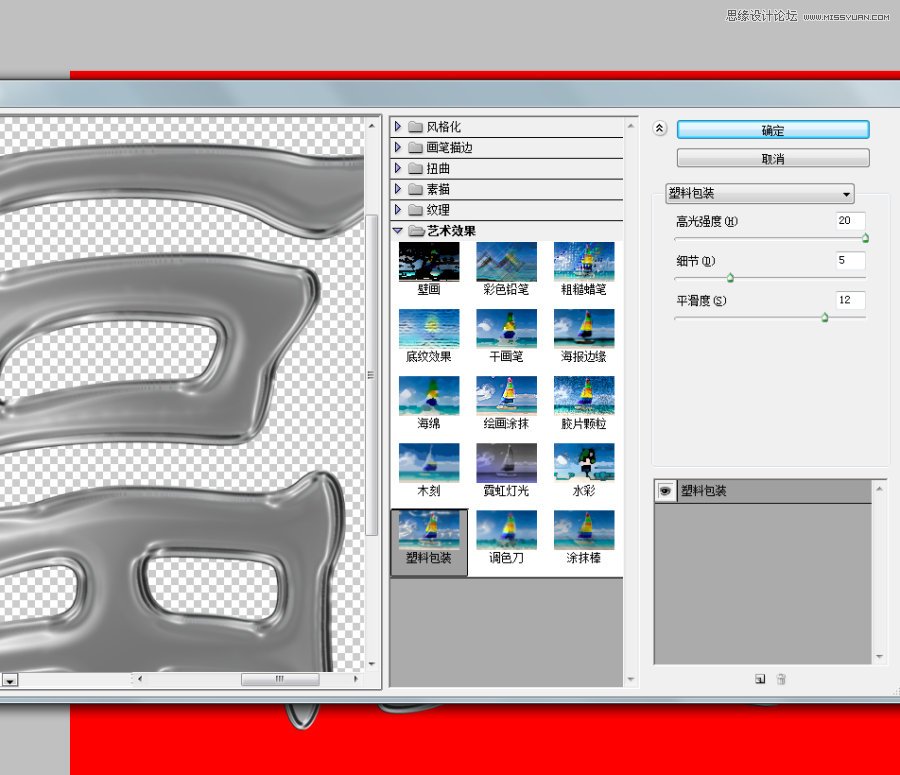The height and width of the screenshot is (775, 900).
Task: Select the 霓虹灯光 (Neon Glow) filter
Action: [506, 462]
